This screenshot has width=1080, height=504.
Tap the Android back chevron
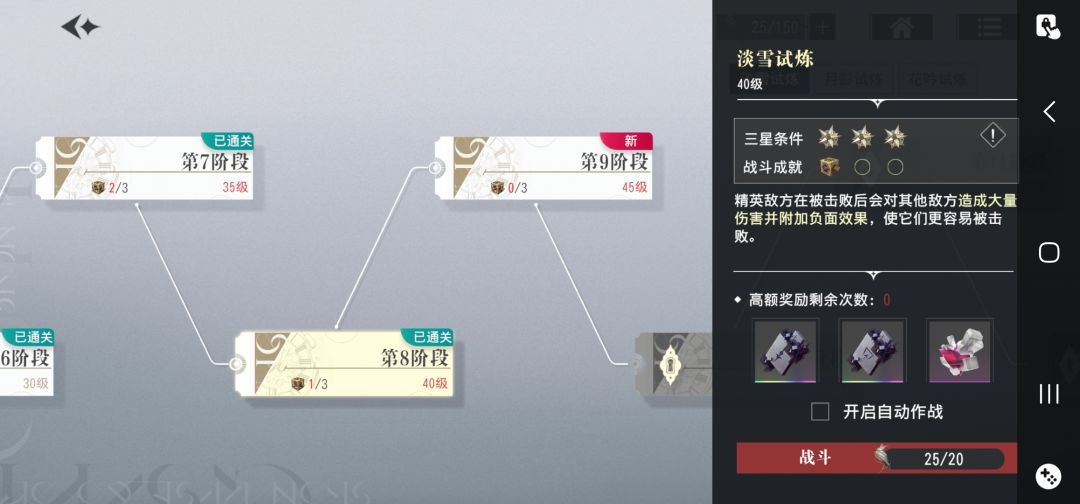click(1048, 111)
